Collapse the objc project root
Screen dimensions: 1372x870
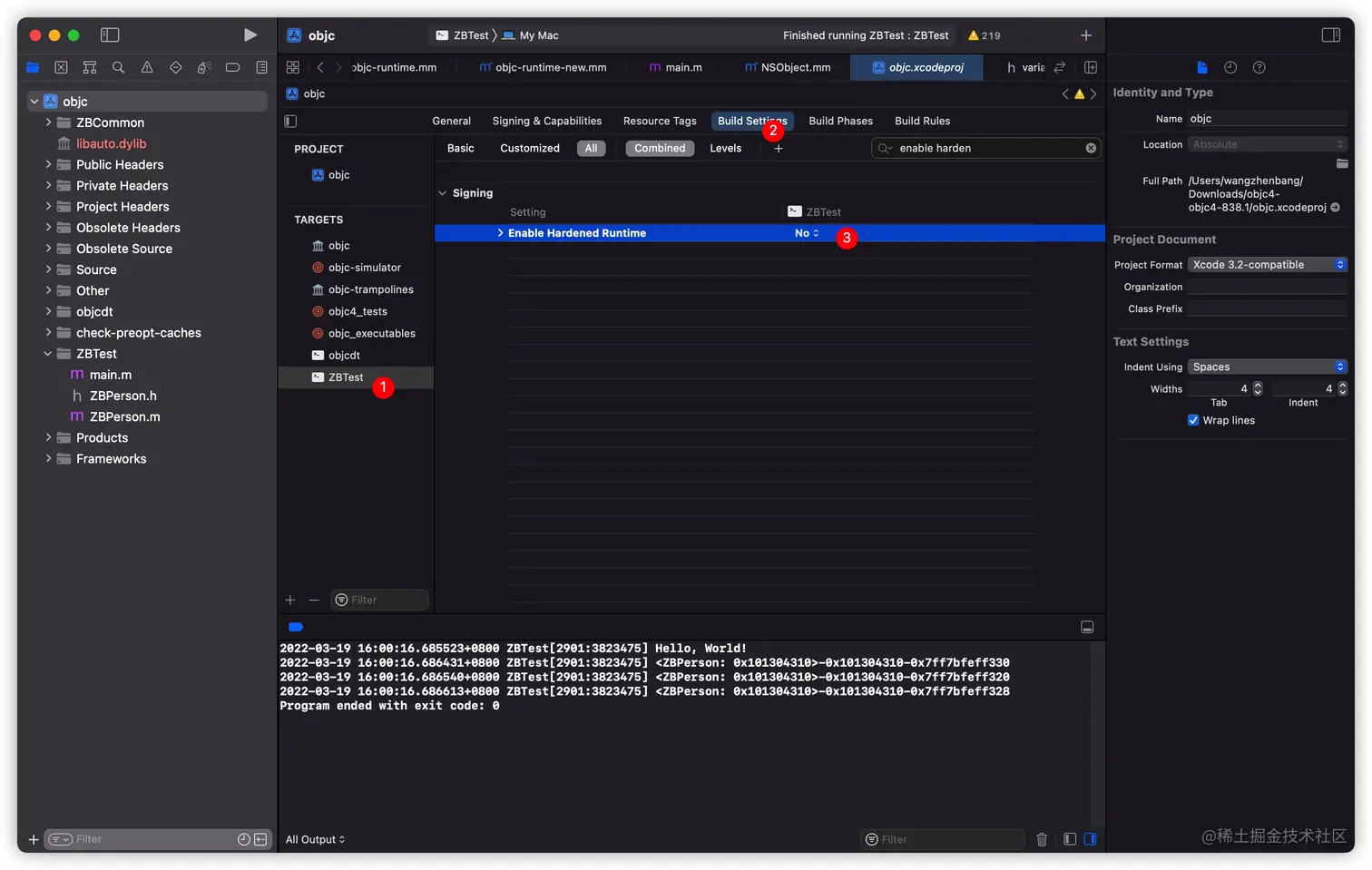click(34, 102)
